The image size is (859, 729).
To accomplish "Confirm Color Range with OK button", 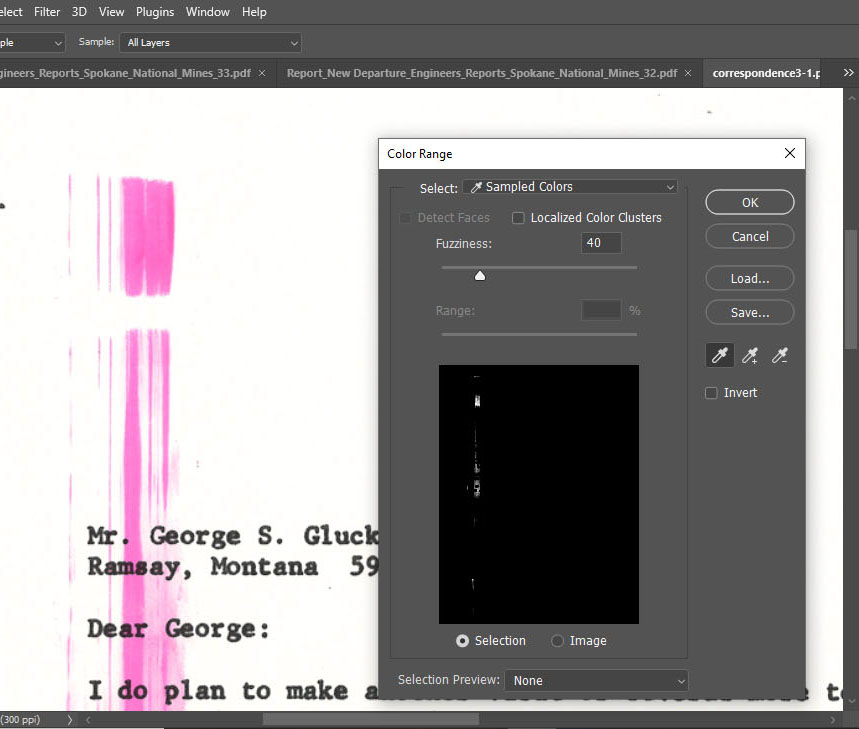I will tap(749, 202).
